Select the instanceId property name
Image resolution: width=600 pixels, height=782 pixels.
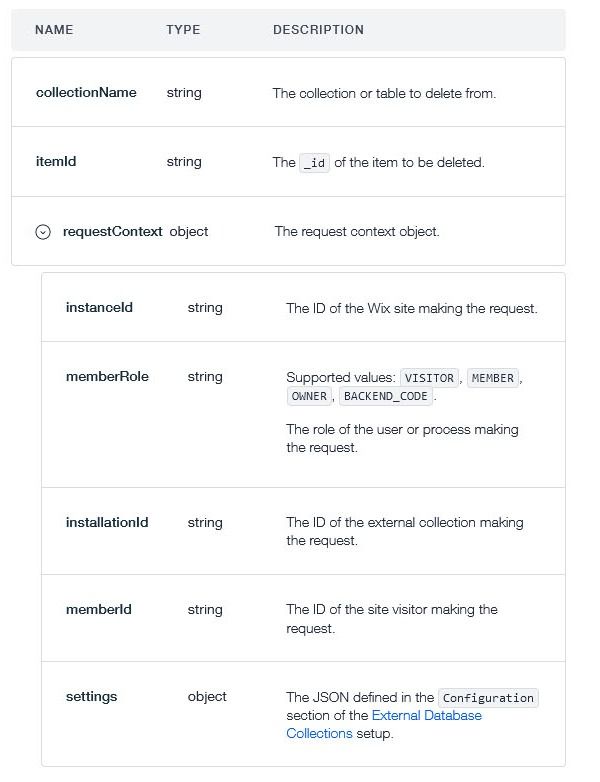pos(99,308)
